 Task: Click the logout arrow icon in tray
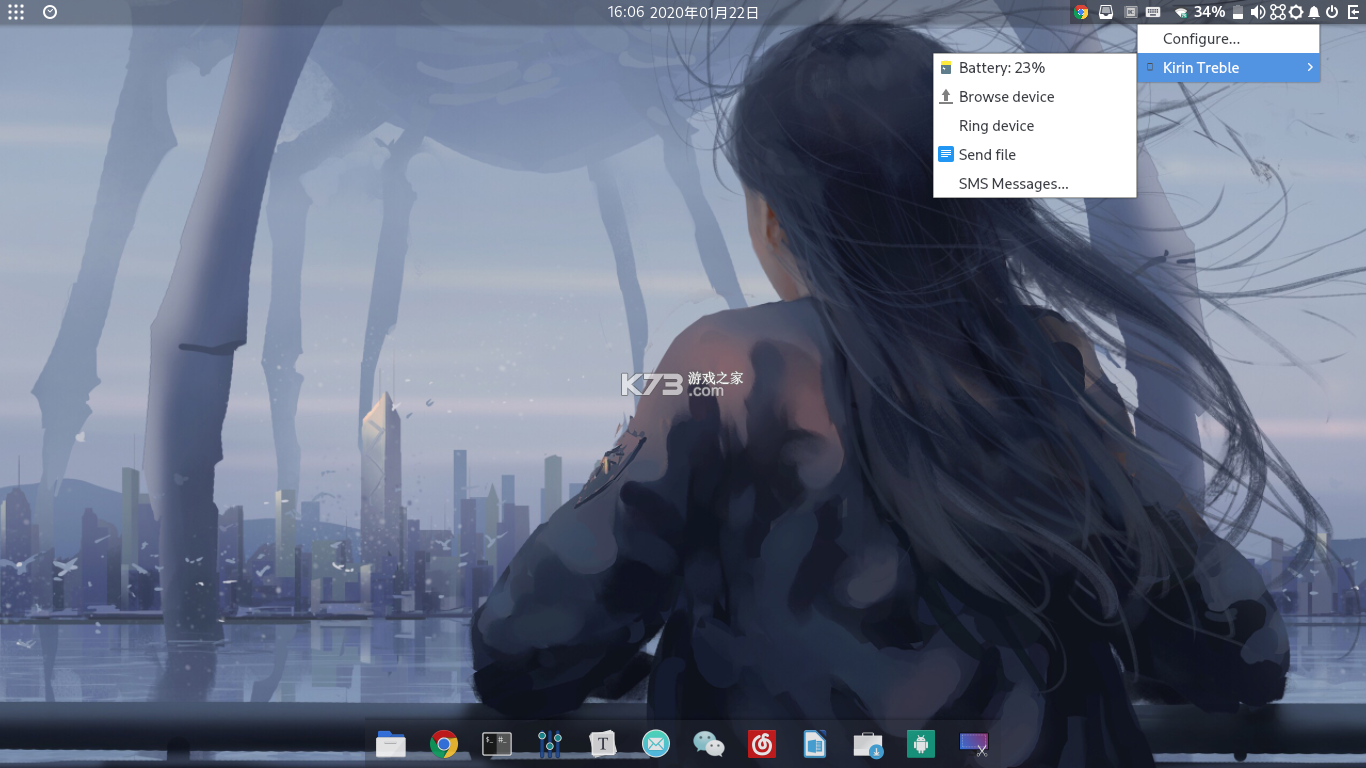[x=1352, y=12]
